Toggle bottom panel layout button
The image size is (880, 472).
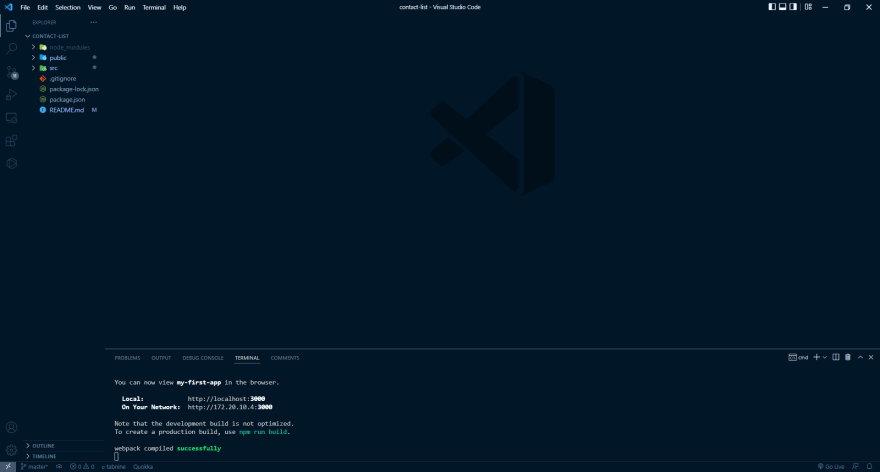point(782,7)
